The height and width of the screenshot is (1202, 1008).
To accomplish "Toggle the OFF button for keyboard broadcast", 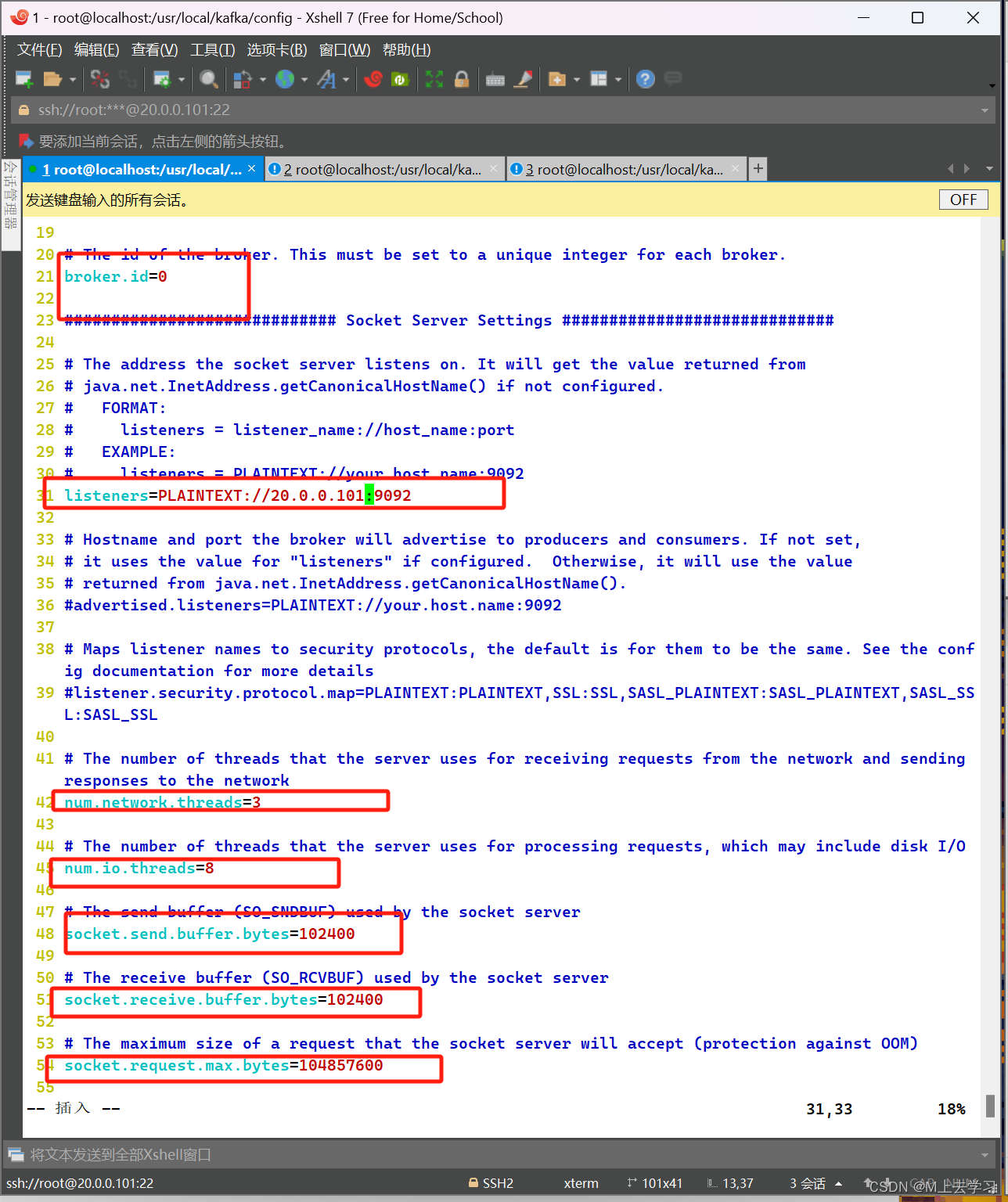I will click(963, 200).
